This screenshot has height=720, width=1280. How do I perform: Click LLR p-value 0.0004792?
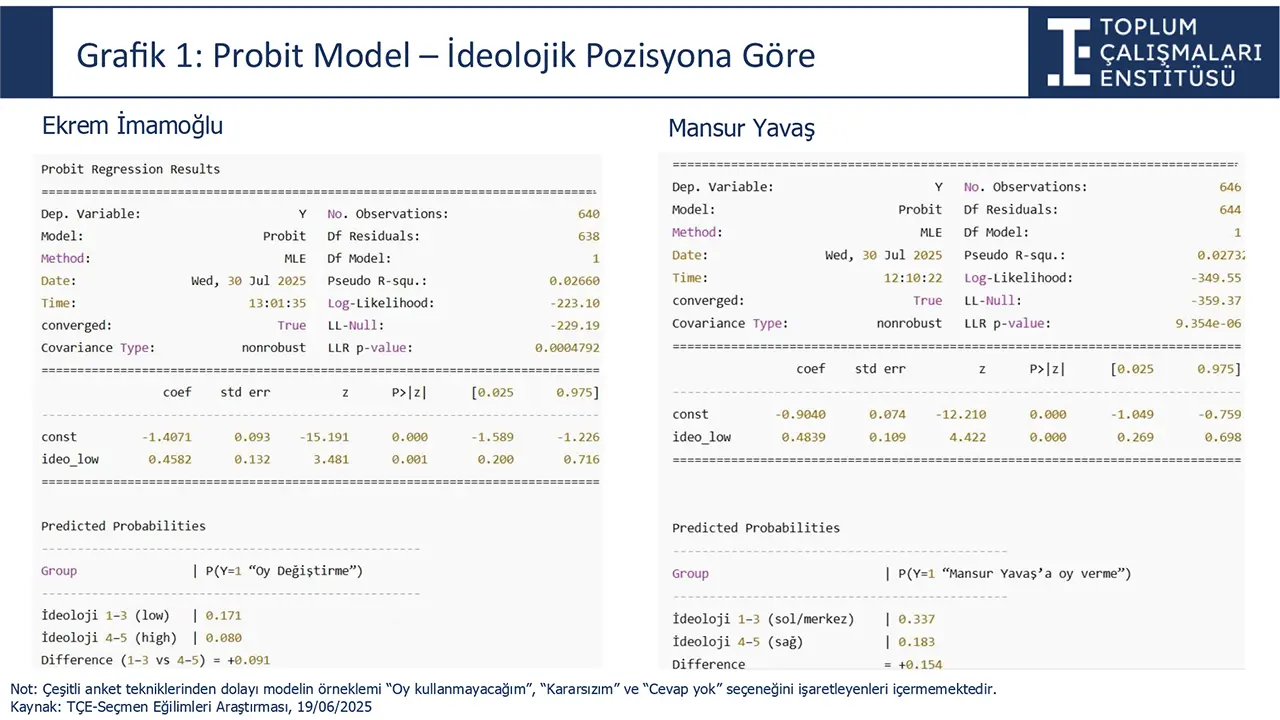(x=567, y=348)
